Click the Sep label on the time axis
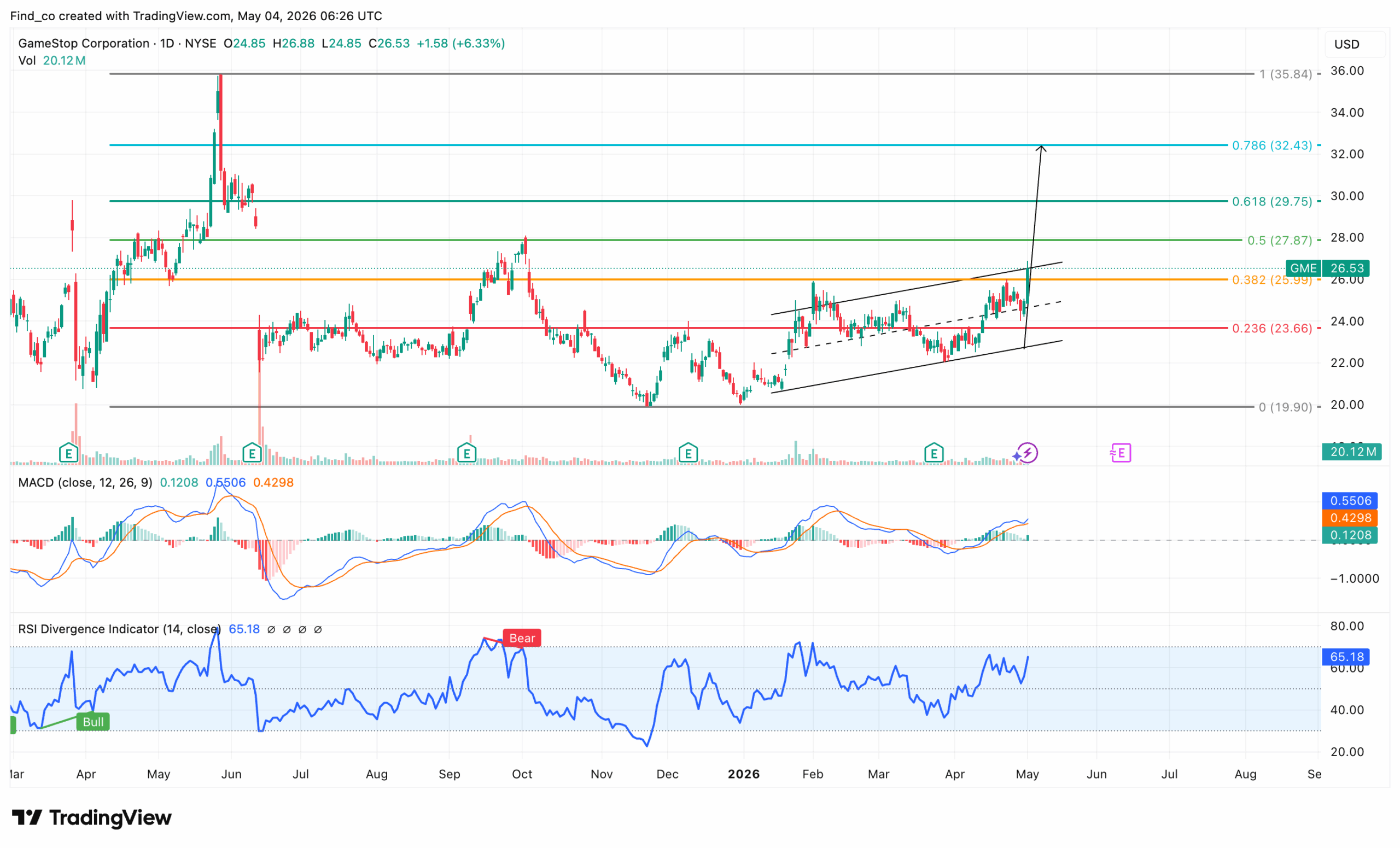Image resolution: width=1400 pixels, height=848 pixels. (450, 774)
